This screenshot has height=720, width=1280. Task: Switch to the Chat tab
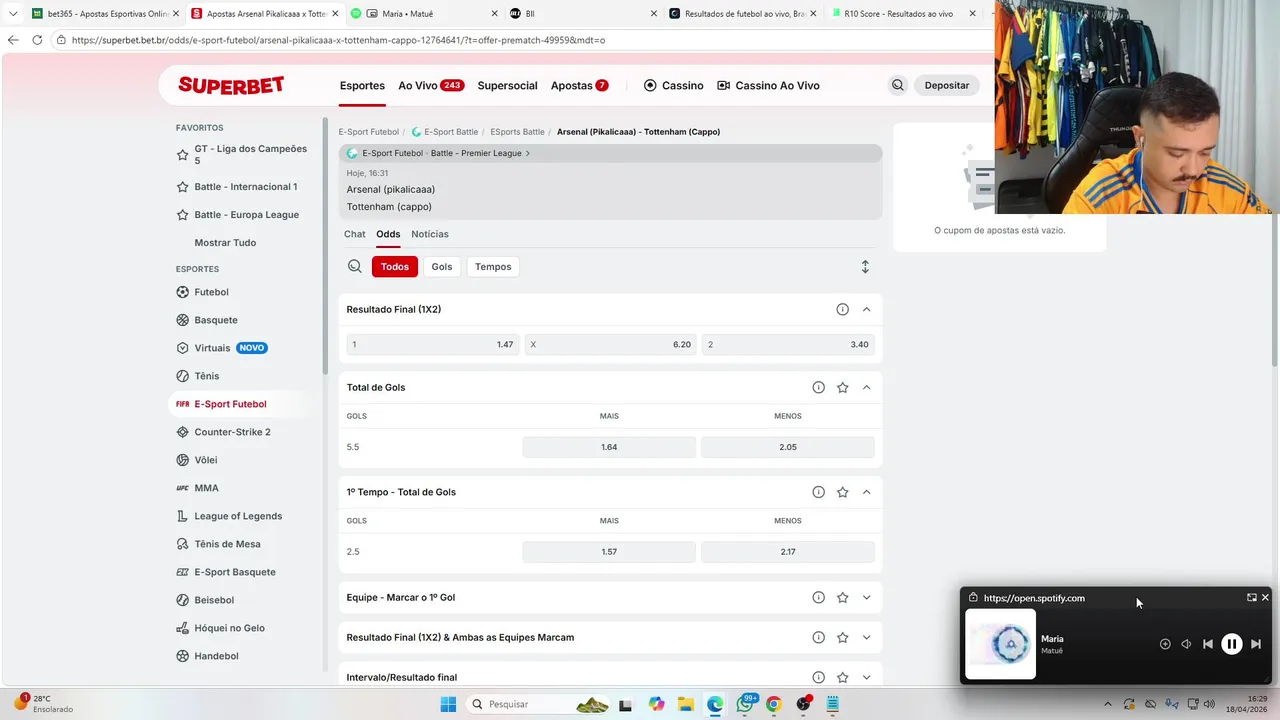tap(355, 234)
